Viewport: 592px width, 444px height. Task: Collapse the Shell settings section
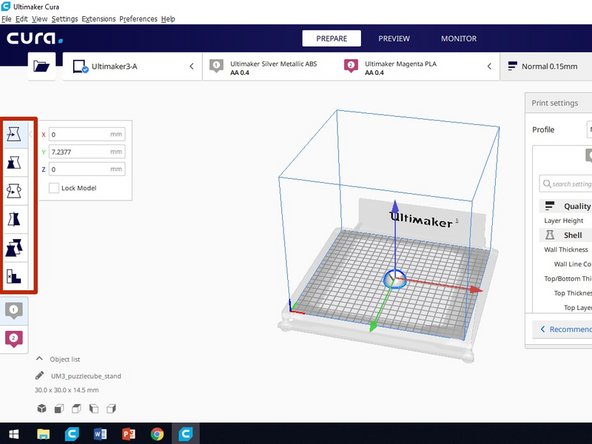click(x=566, y=235)
